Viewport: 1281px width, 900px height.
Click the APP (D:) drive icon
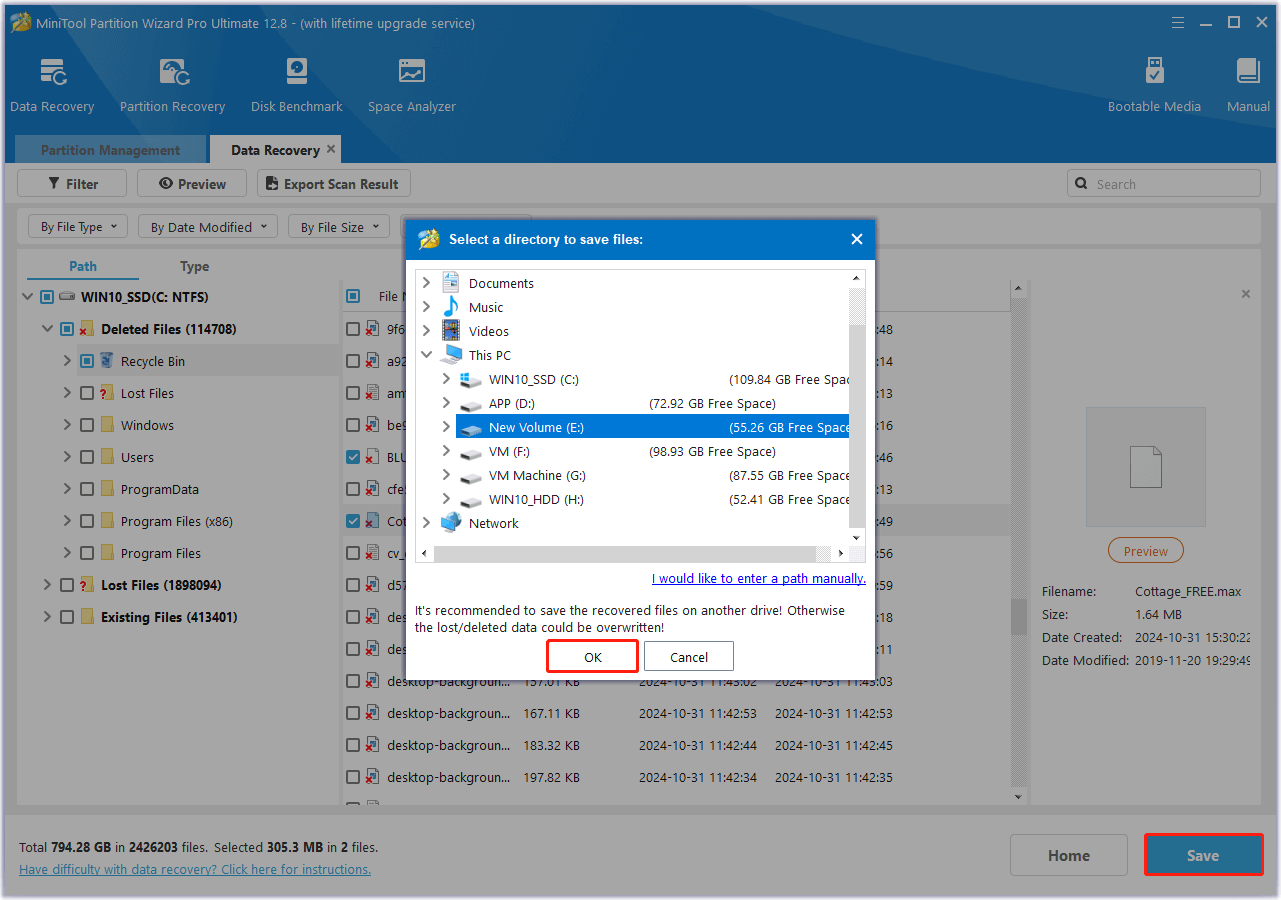coord(471,404)
